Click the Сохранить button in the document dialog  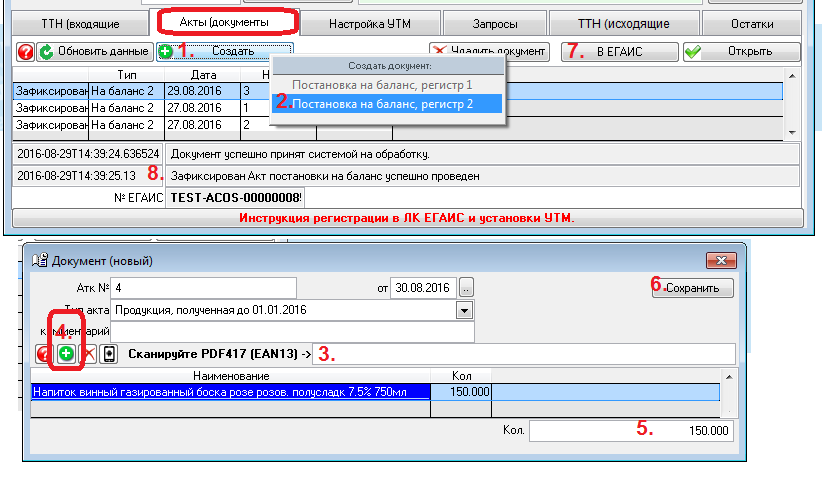(690, 287)
